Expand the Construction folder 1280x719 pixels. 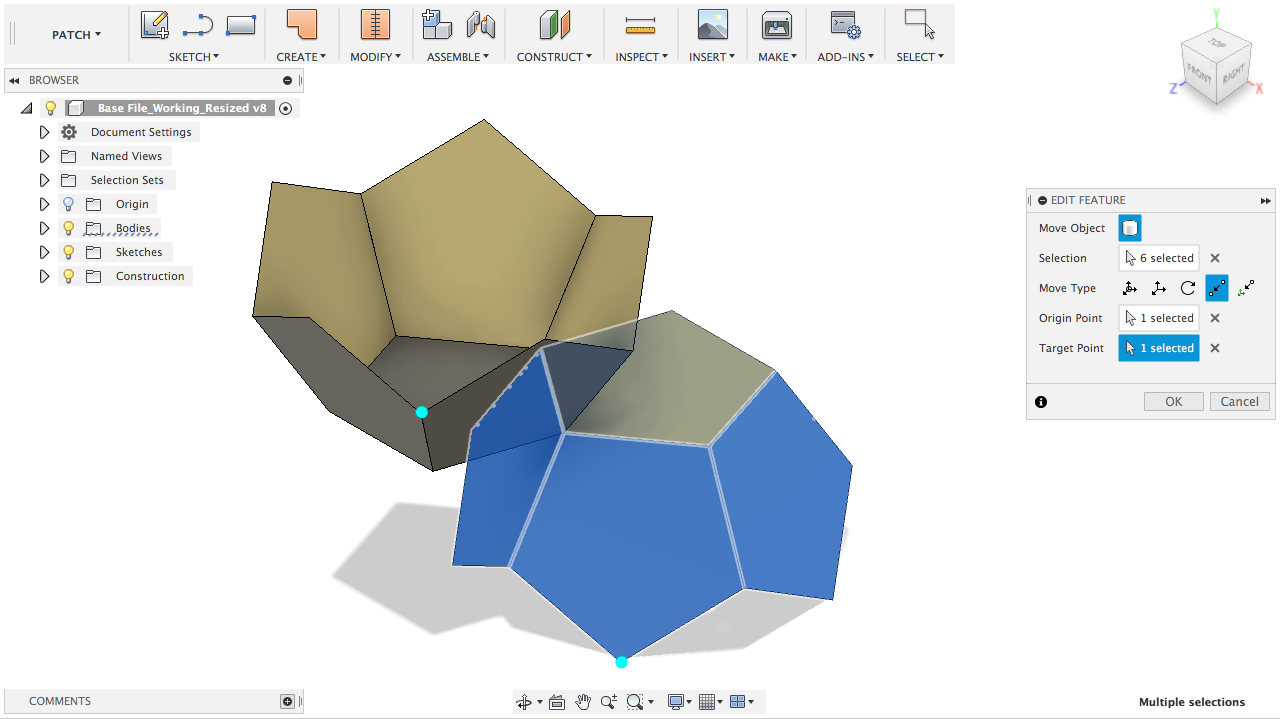coord(44,276)
